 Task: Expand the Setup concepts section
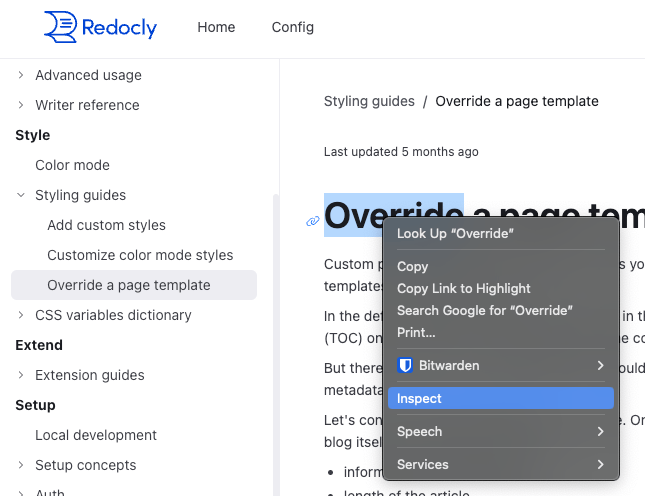tap(21, 465)
